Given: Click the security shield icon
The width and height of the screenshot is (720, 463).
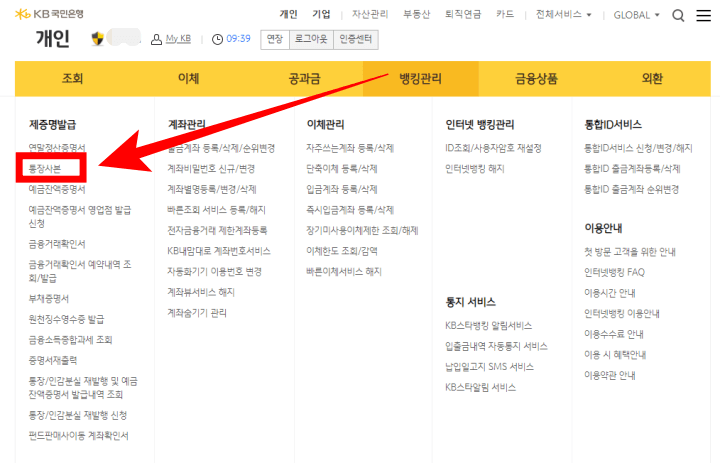Looking at the screenshot, I should coord(97,39).
